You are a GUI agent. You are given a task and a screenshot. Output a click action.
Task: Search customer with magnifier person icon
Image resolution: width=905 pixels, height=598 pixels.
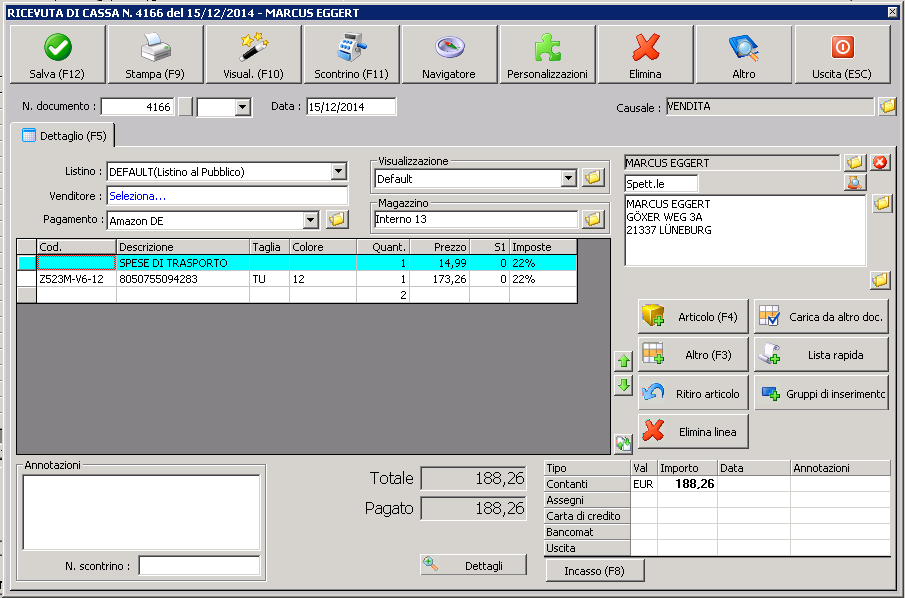855,183
